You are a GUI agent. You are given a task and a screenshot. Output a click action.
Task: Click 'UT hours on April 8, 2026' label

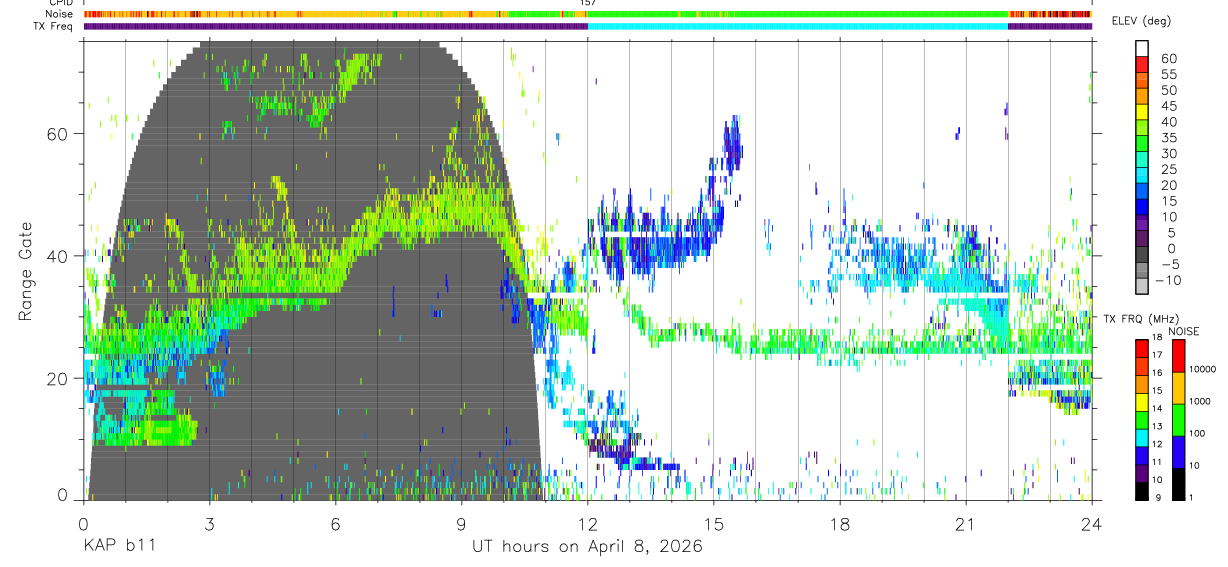tap(587, 547)
